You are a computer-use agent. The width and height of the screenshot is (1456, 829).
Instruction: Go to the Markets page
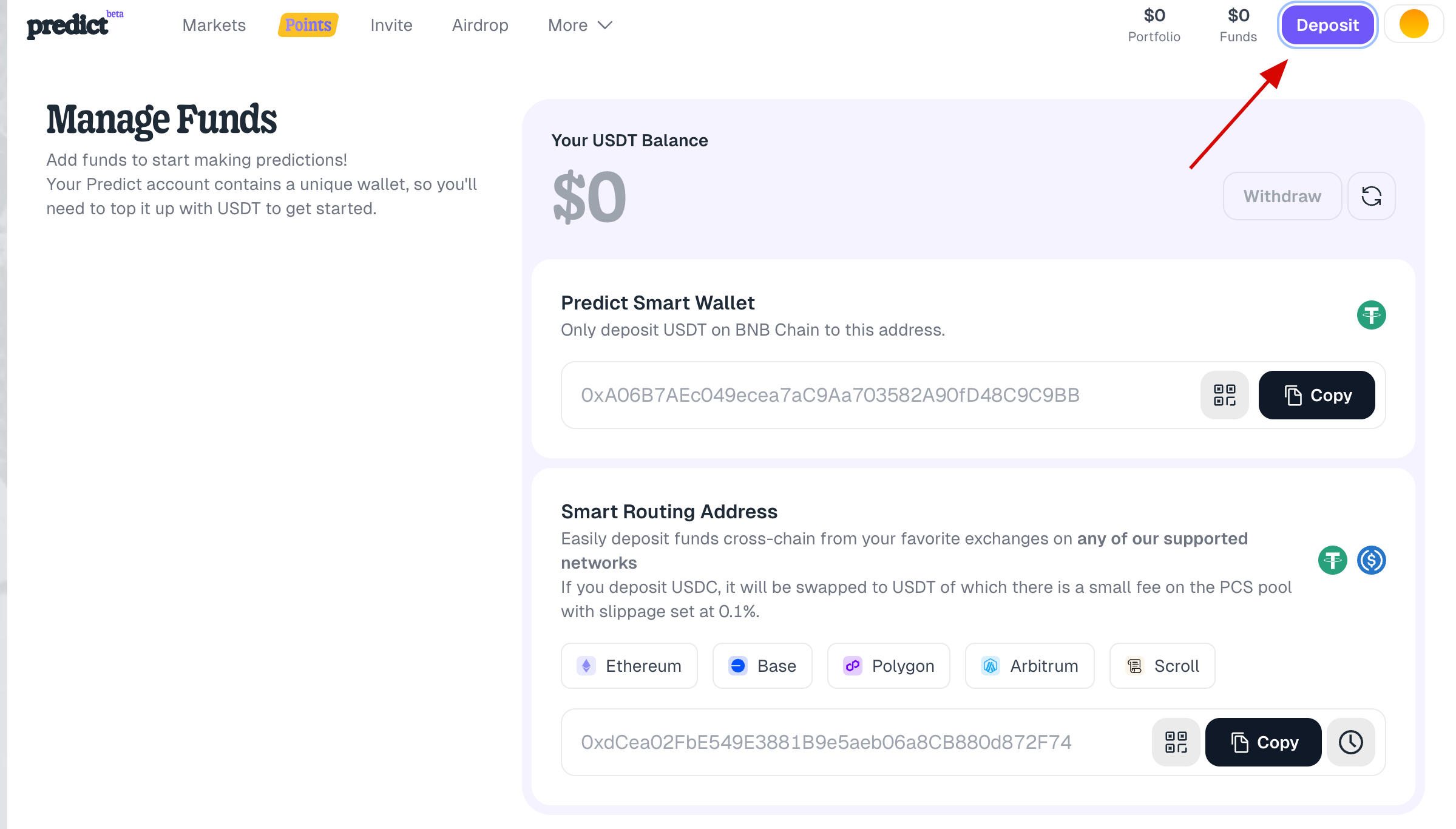pyautogui.click(x=214, y=25)
